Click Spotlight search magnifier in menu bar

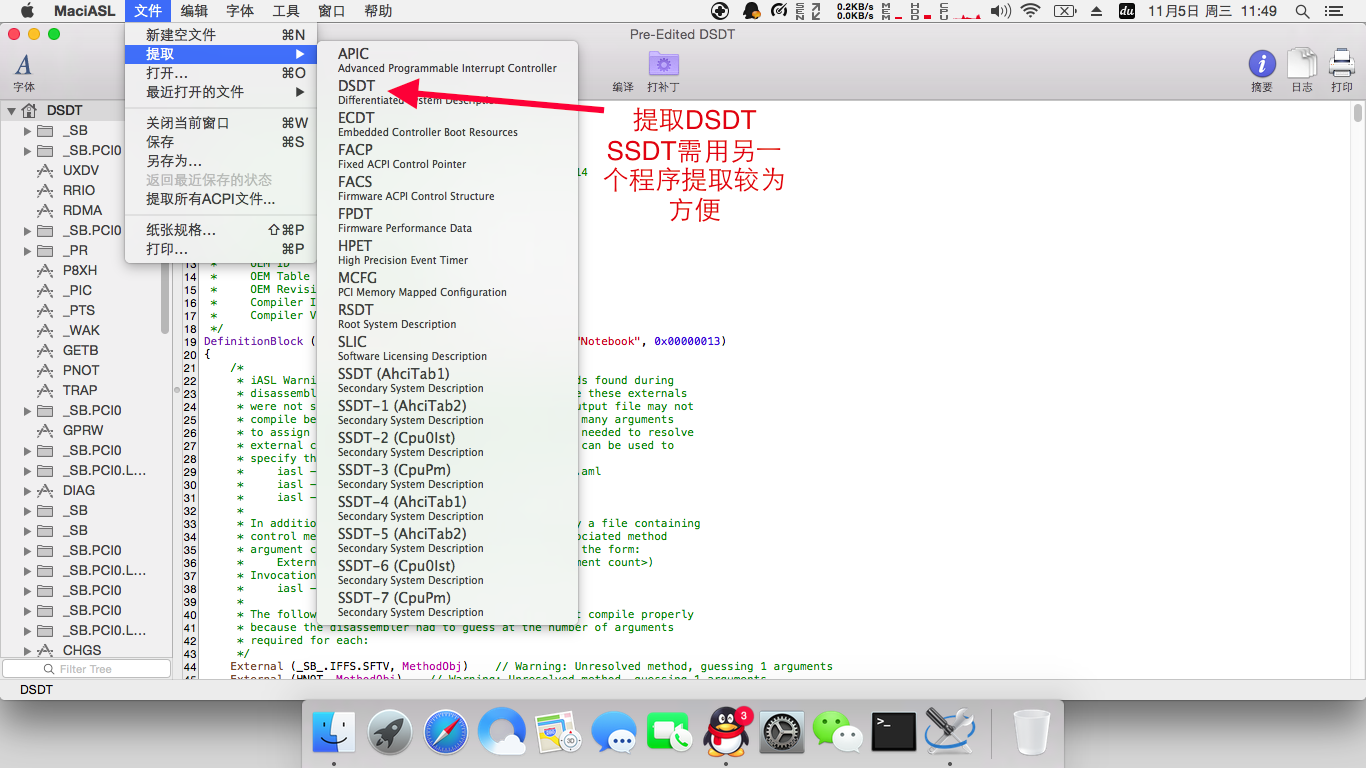pos(1302,11)
